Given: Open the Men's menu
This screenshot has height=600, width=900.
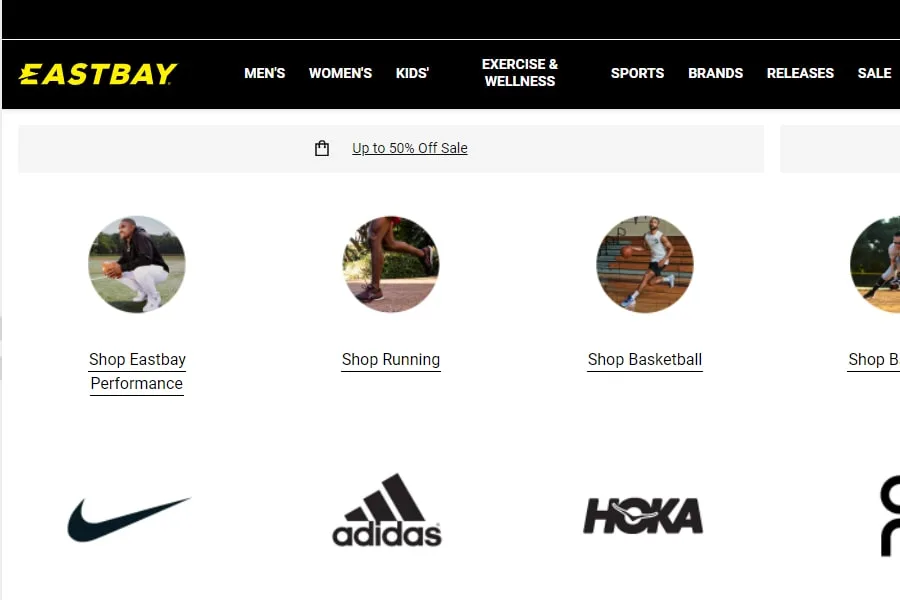Looking at the screenshot, I should tap(265, 73).
